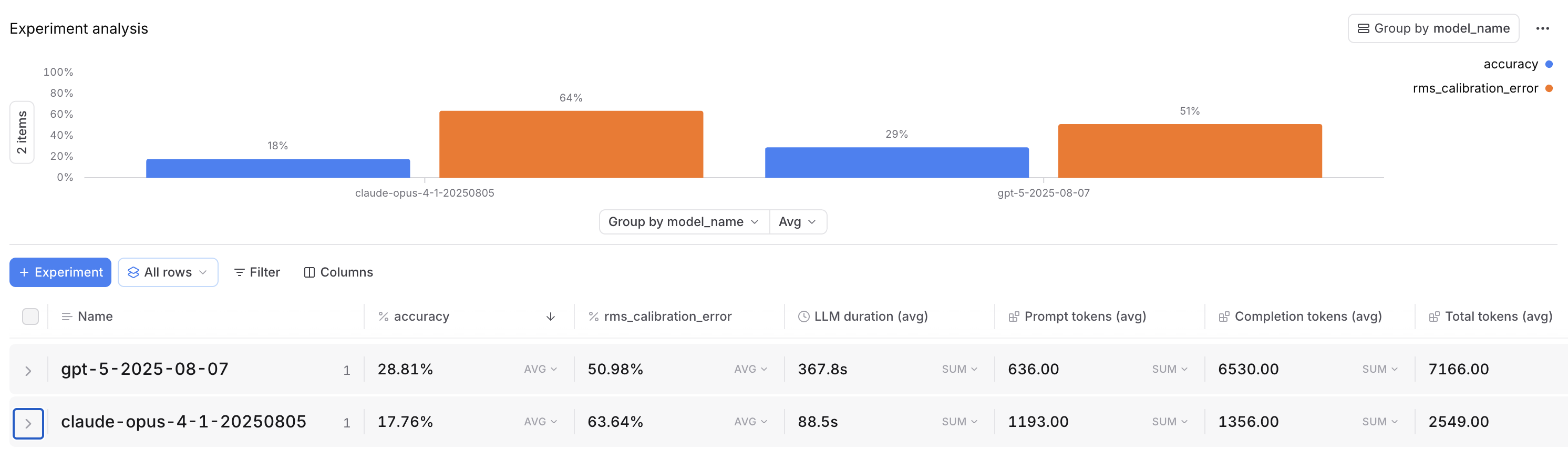
Task: Expand the gpt-5-2025-08-07 row
Action: pos(28,371)
